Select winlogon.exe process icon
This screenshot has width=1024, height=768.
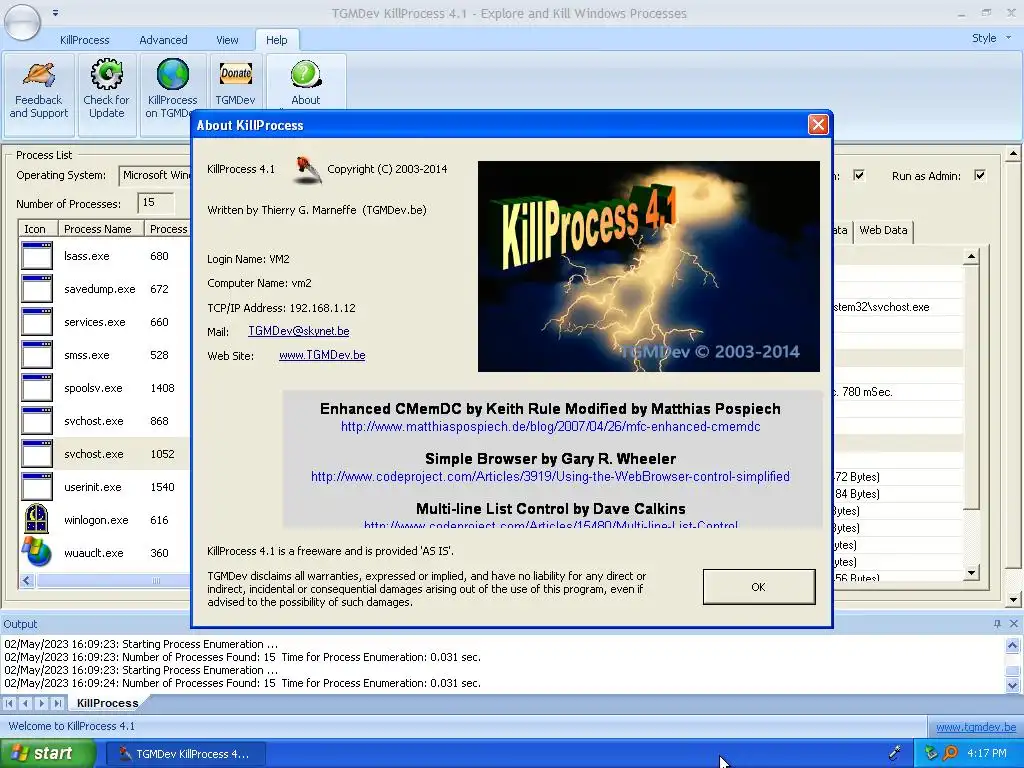37,520
